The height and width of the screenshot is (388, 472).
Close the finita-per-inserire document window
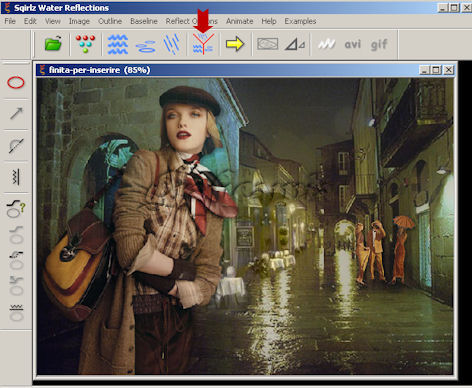(x=449, y=70)
